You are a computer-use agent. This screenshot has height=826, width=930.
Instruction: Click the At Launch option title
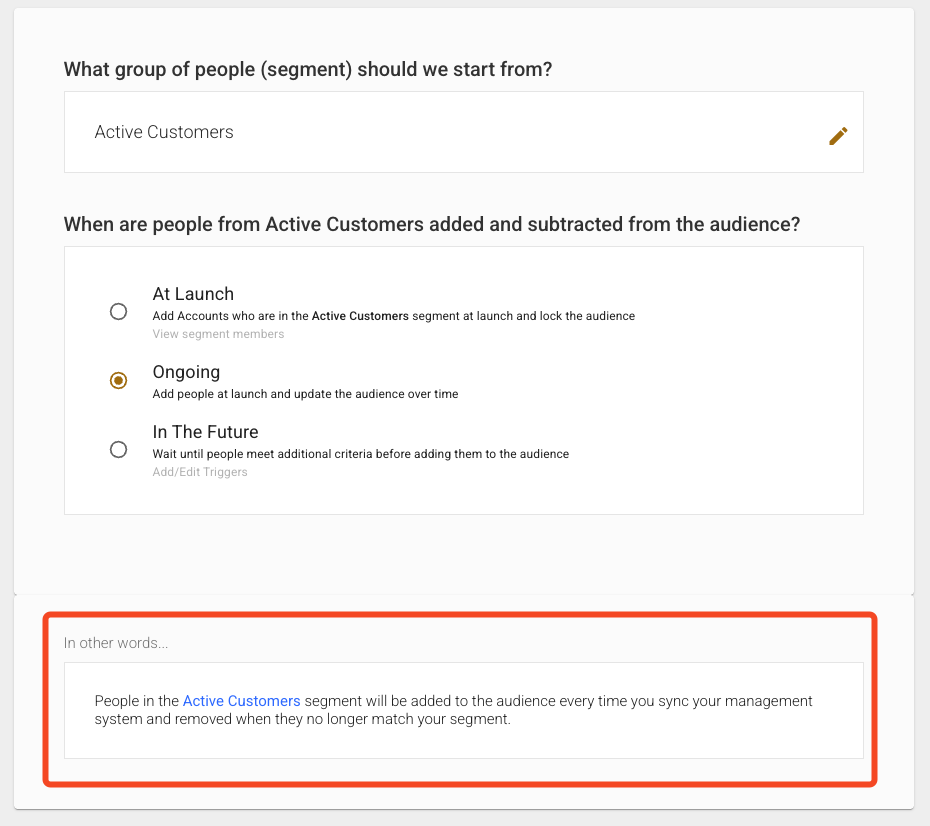pyautogui.click(x=193, y=294)
